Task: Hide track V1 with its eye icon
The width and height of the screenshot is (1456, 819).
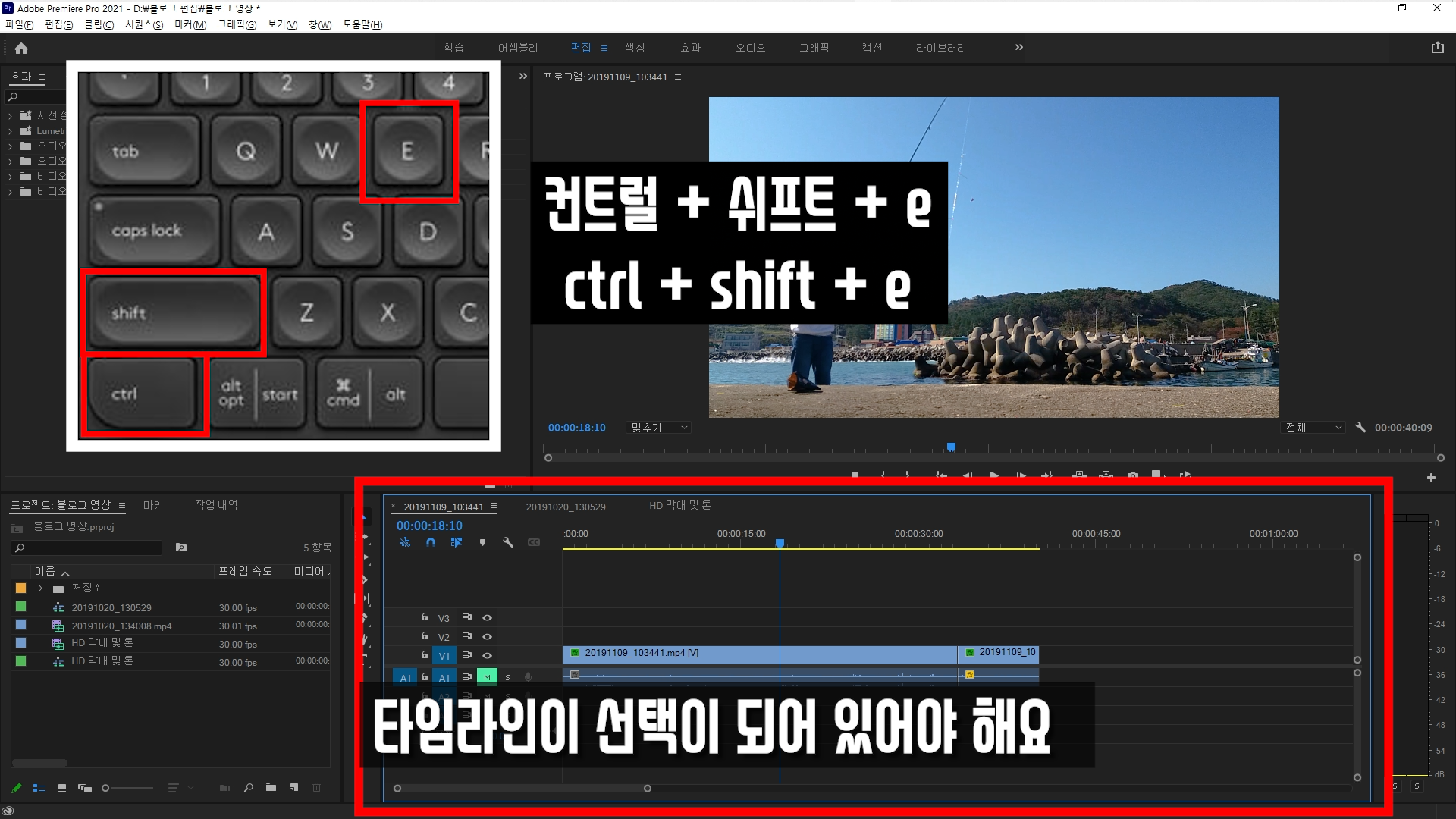Action: [488, 656]
